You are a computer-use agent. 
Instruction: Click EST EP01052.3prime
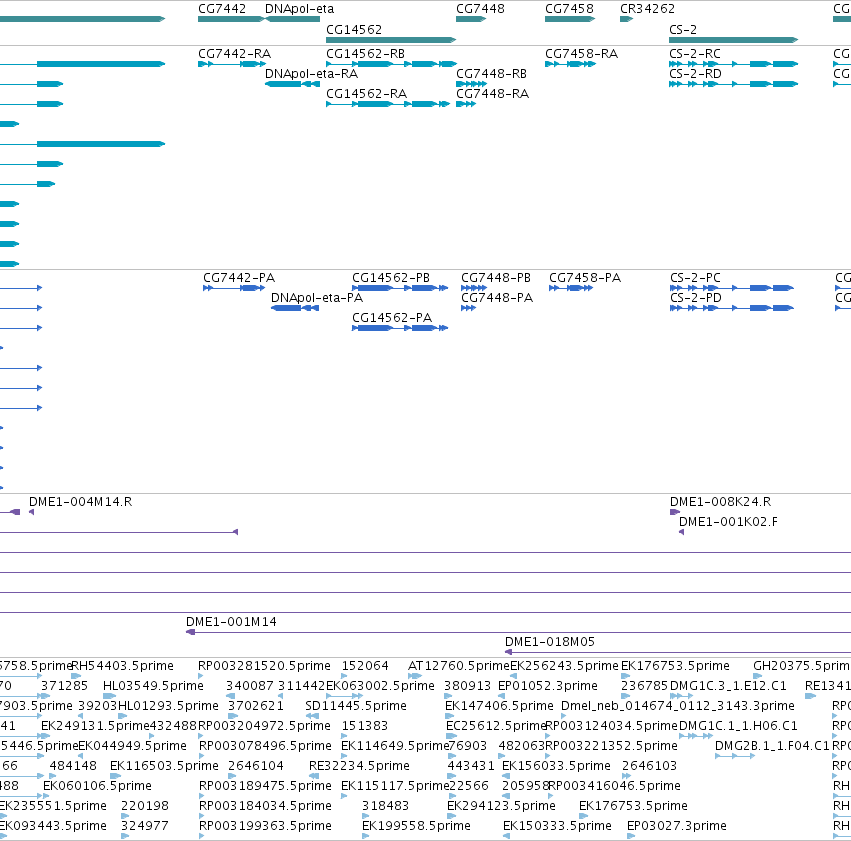point(548,686)
